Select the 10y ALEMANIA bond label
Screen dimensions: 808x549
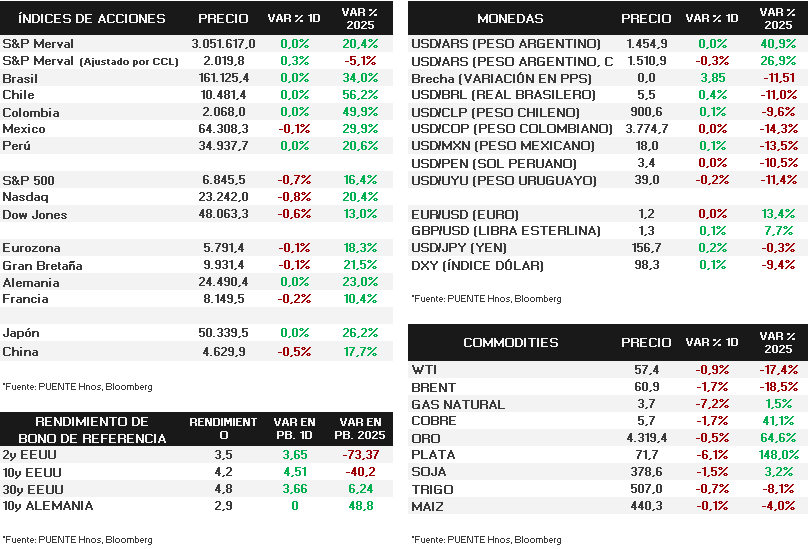pos(47,506)
